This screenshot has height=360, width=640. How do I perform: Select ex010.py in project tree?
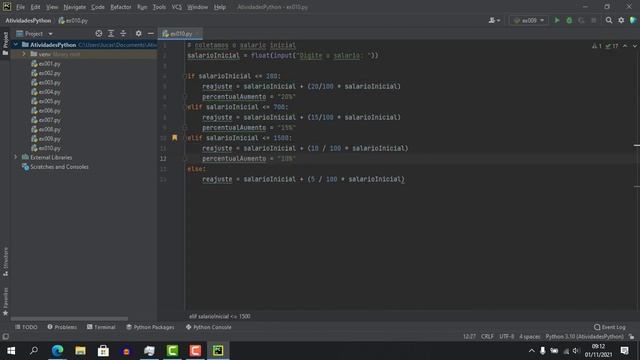click(46, 148)
